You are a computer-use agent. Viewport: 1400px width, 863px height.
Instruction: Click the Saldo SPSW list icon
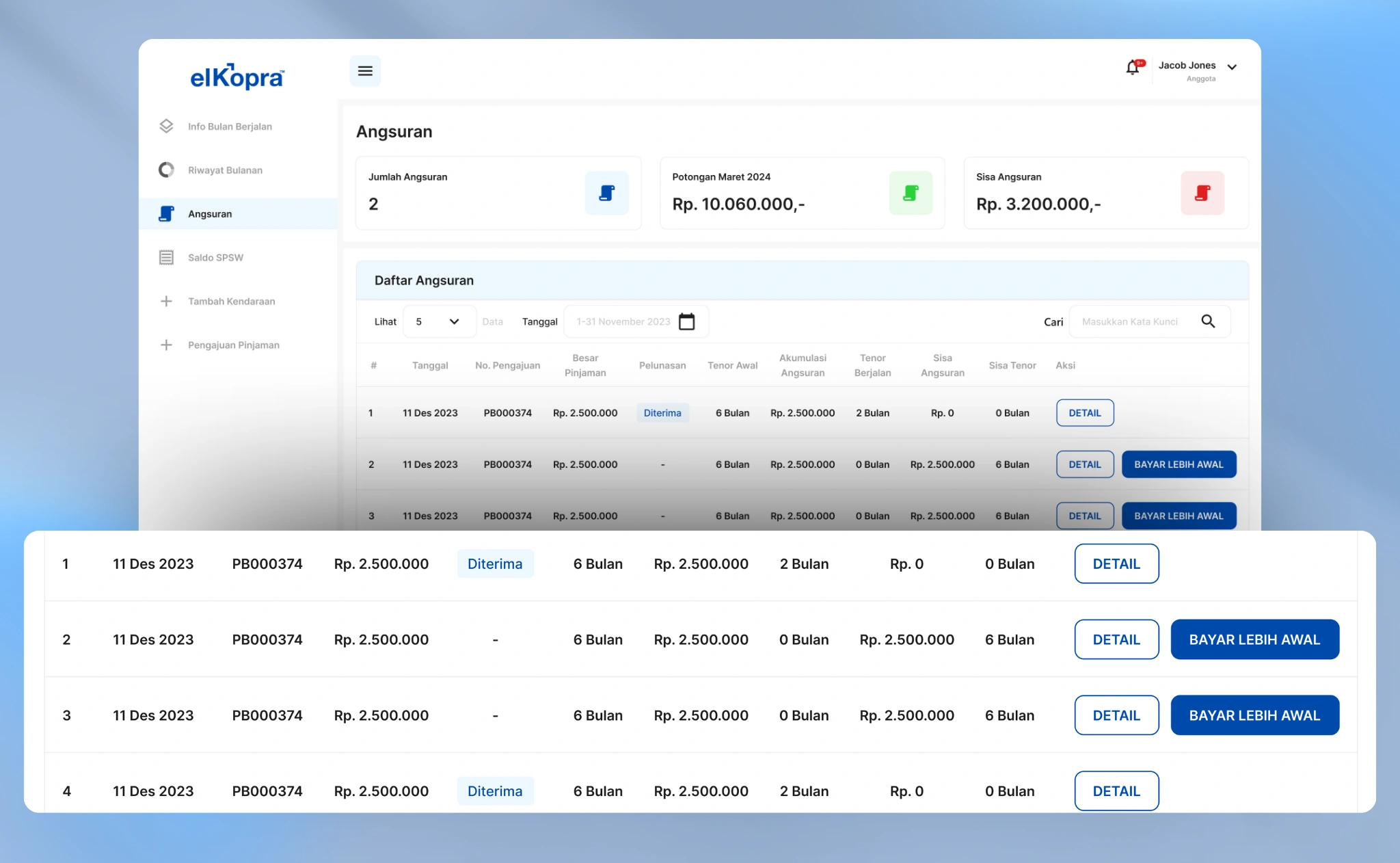coord(166,257)
